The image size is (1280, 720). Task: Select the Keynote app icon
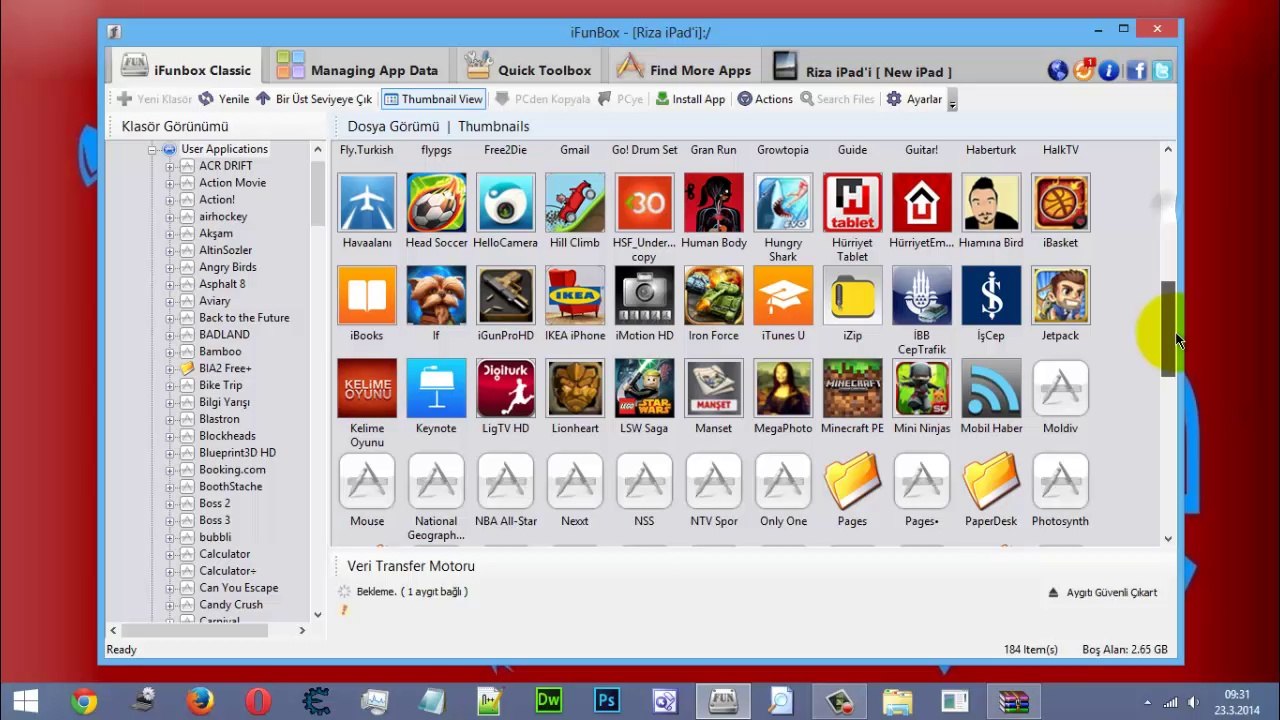436,388
